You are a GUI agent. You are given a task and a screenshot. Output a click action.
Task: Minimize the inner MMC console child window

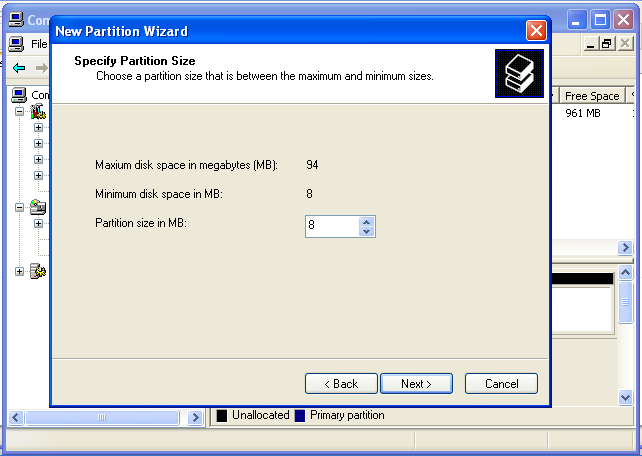(x=590, y=44)
